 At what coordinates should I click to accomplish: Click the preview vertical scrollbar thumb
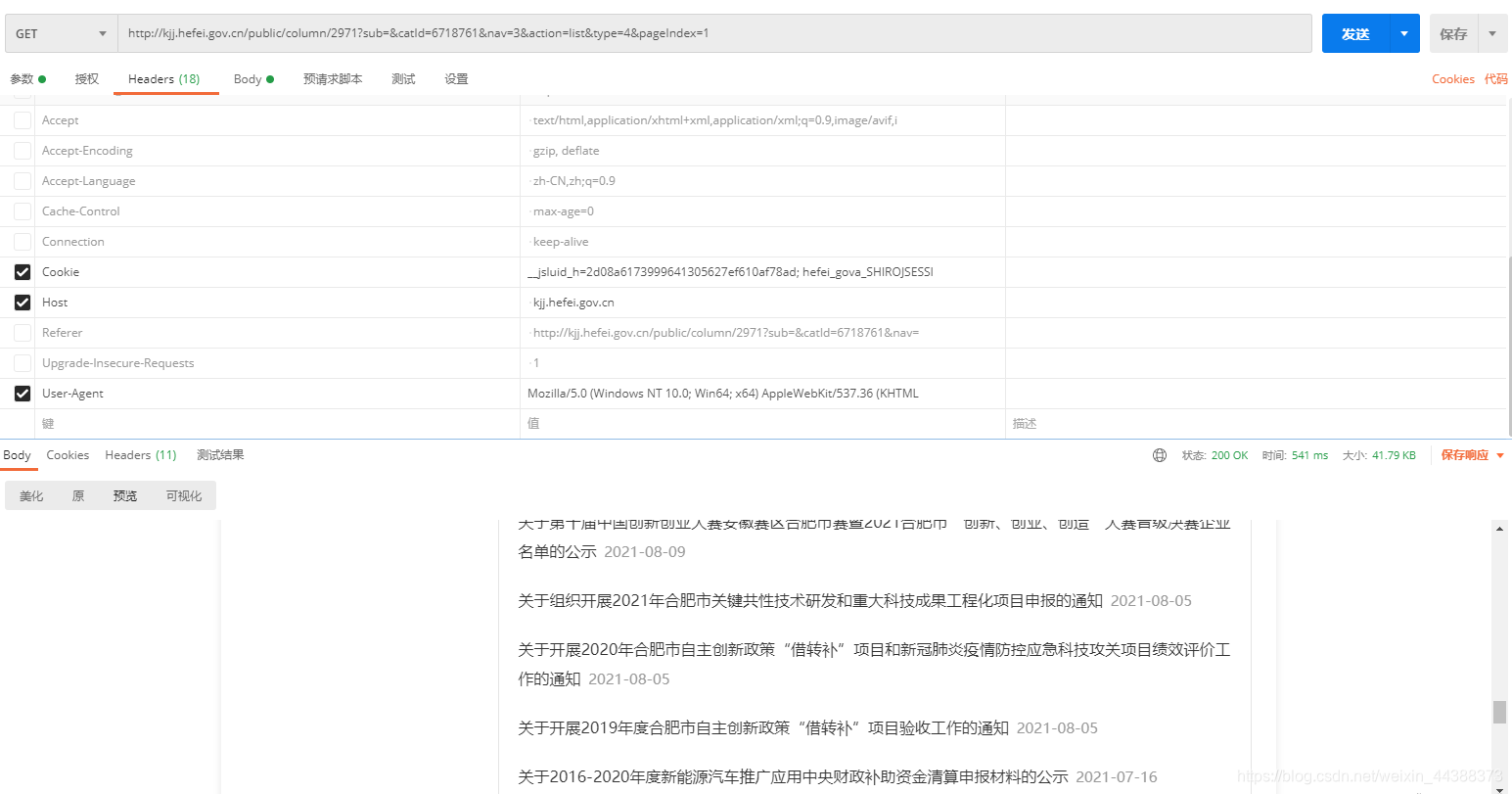tap(1499, 712)
